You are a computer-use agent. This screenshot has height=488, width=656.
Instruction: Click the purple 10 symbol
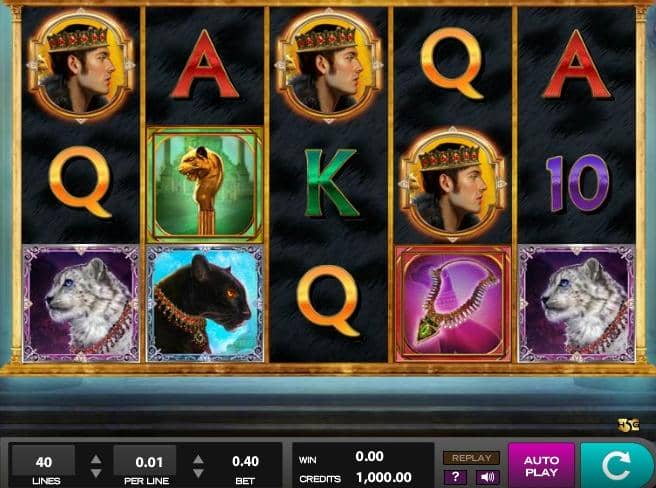577,183
